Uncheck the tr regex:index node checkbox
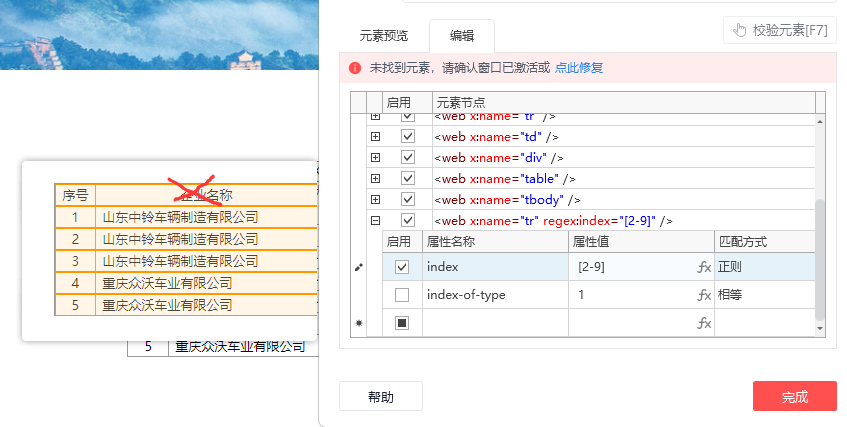Image resolution: width=847 pixels, height=427 pixels. tap(408, 220)
